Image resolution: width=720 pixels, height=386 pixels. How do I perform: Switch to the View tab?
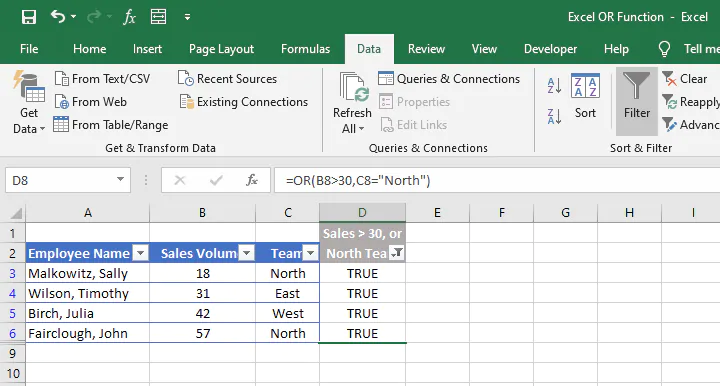[484, 49]
